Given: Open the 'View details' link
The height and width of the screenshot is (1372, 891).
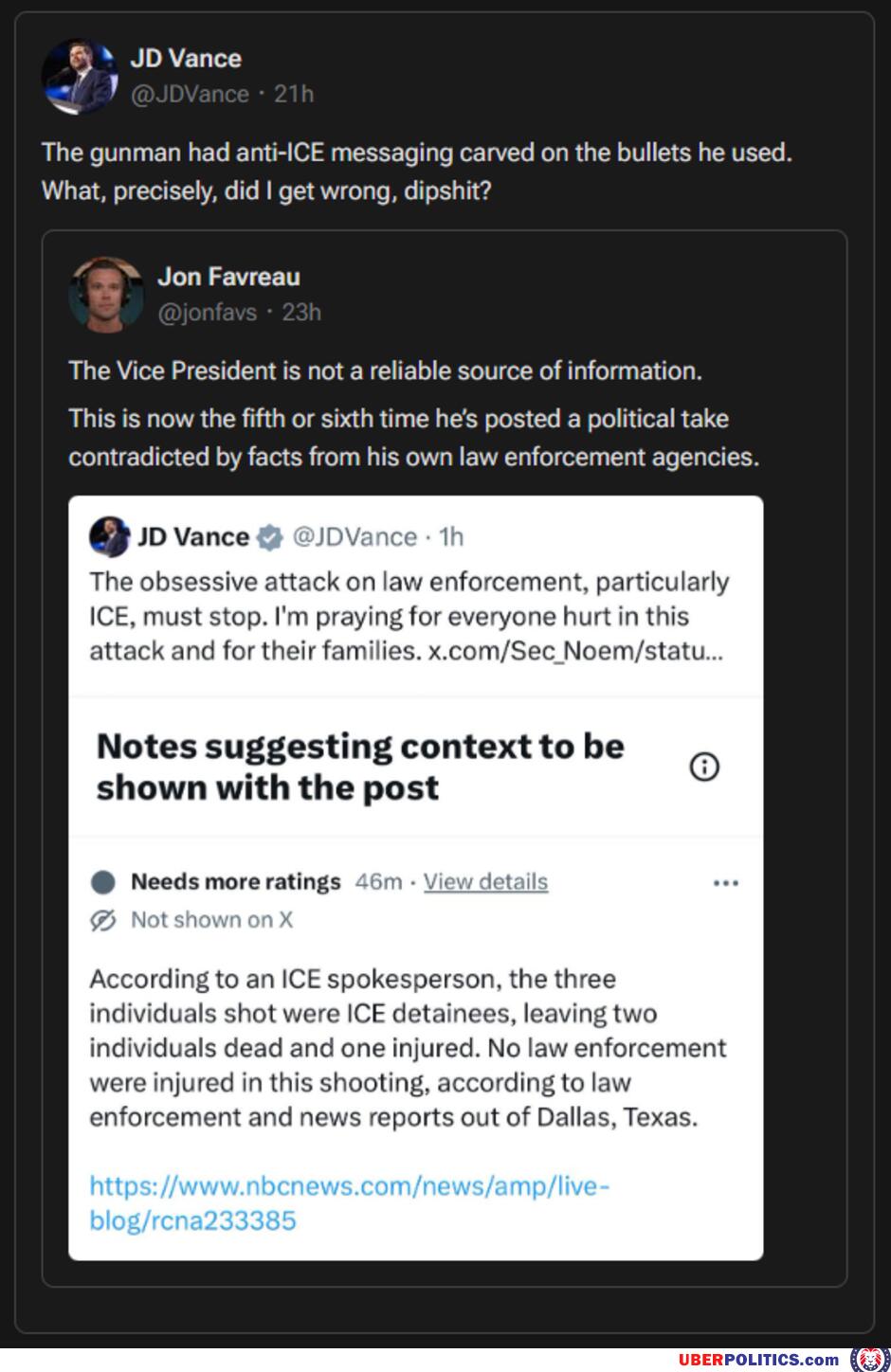Looking at the screenshot, I should click(485, 882).
